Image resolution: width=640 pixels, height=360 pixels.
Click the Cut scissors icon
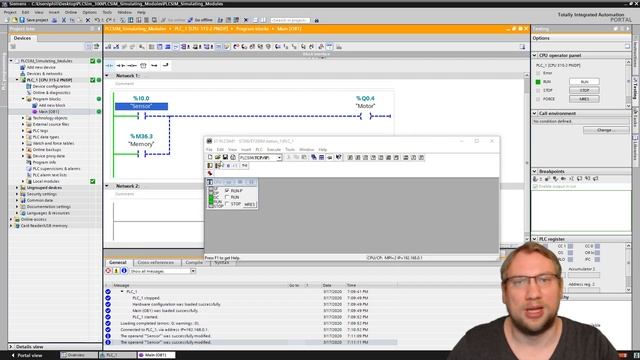(x=64, y=20)
